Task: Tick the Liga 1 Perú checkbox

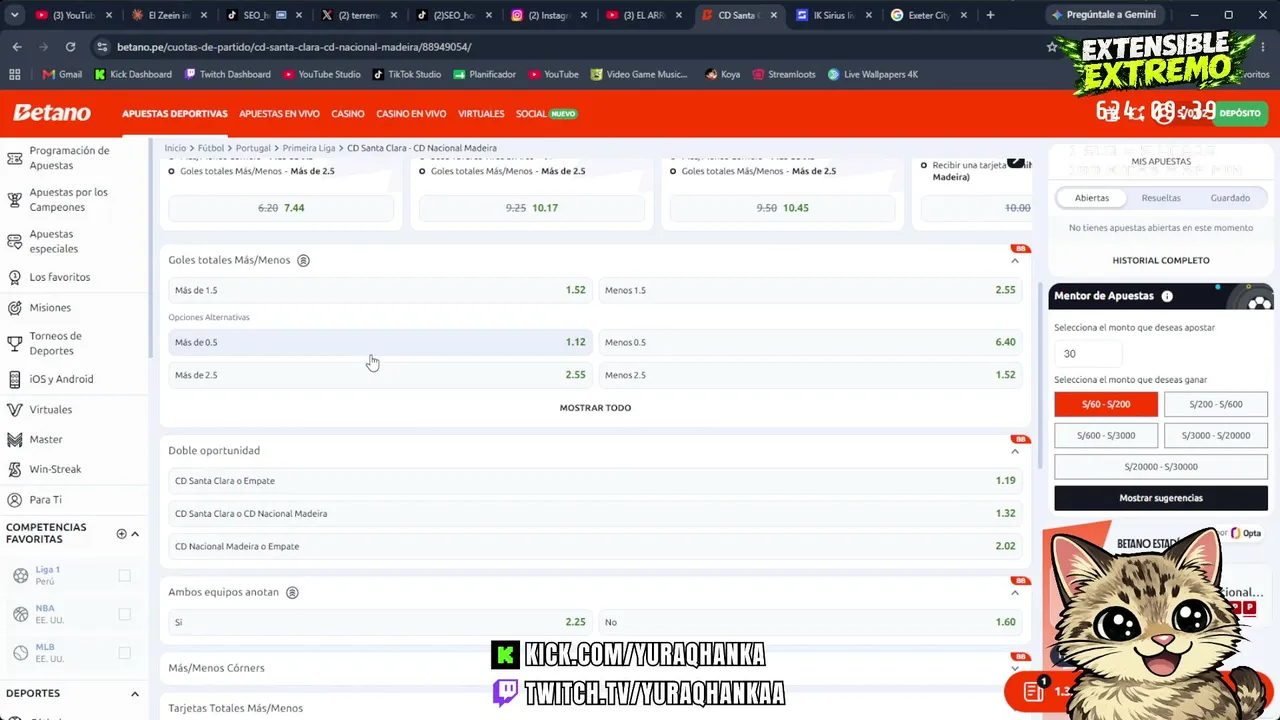Action: tap(124, 575)
